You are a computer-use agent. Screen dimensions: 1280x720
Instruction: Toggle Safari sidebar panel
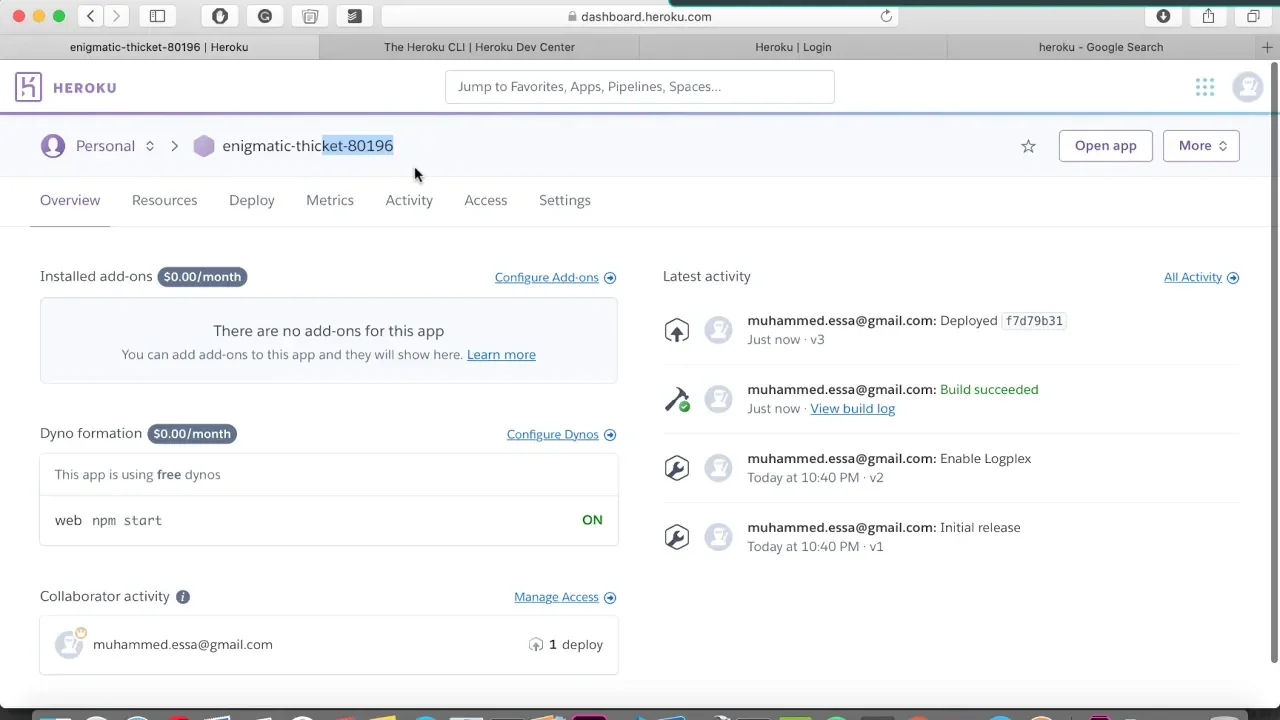click(157, 16)
